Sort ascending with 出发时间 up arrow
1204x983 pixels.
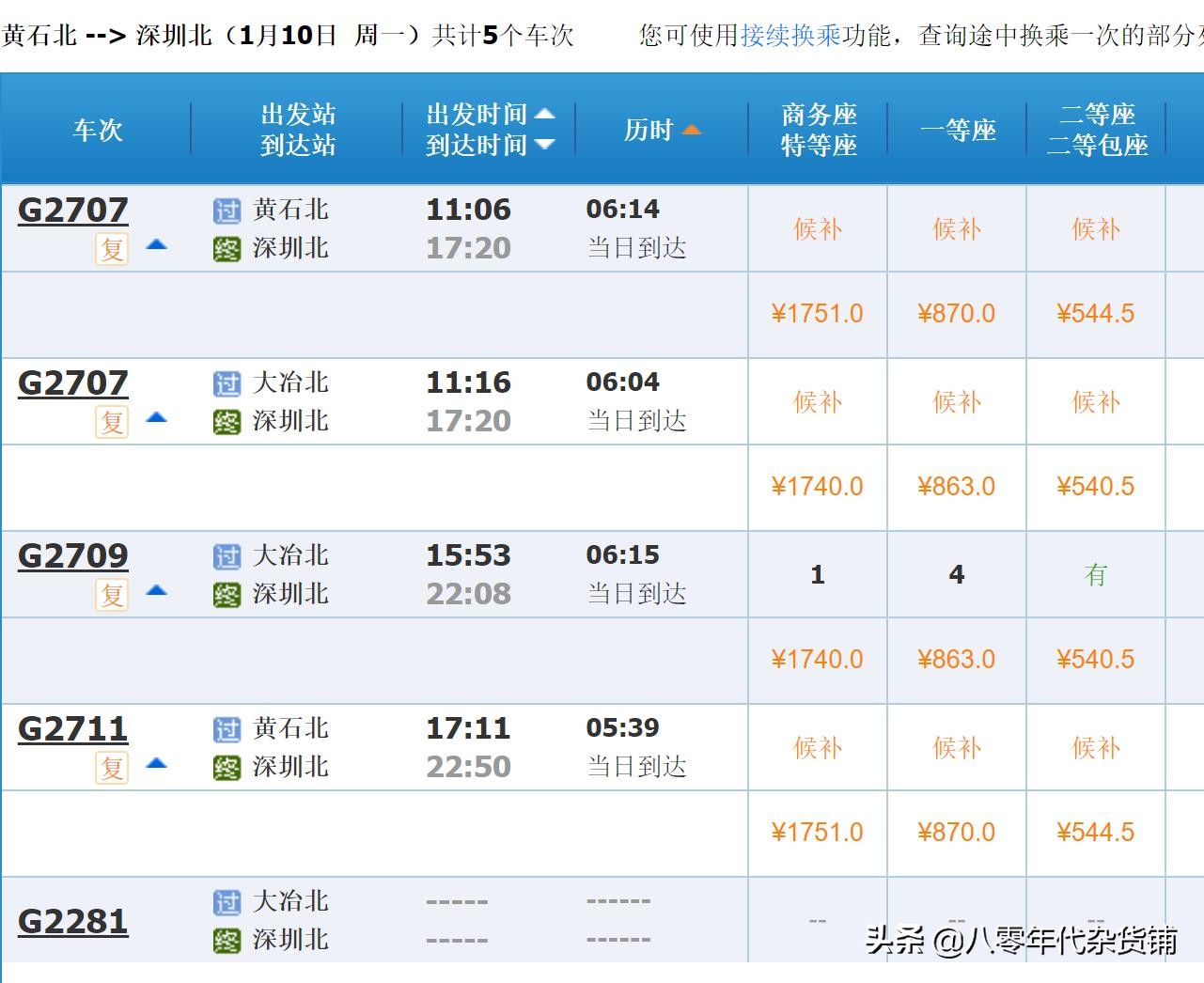(544, 115)
